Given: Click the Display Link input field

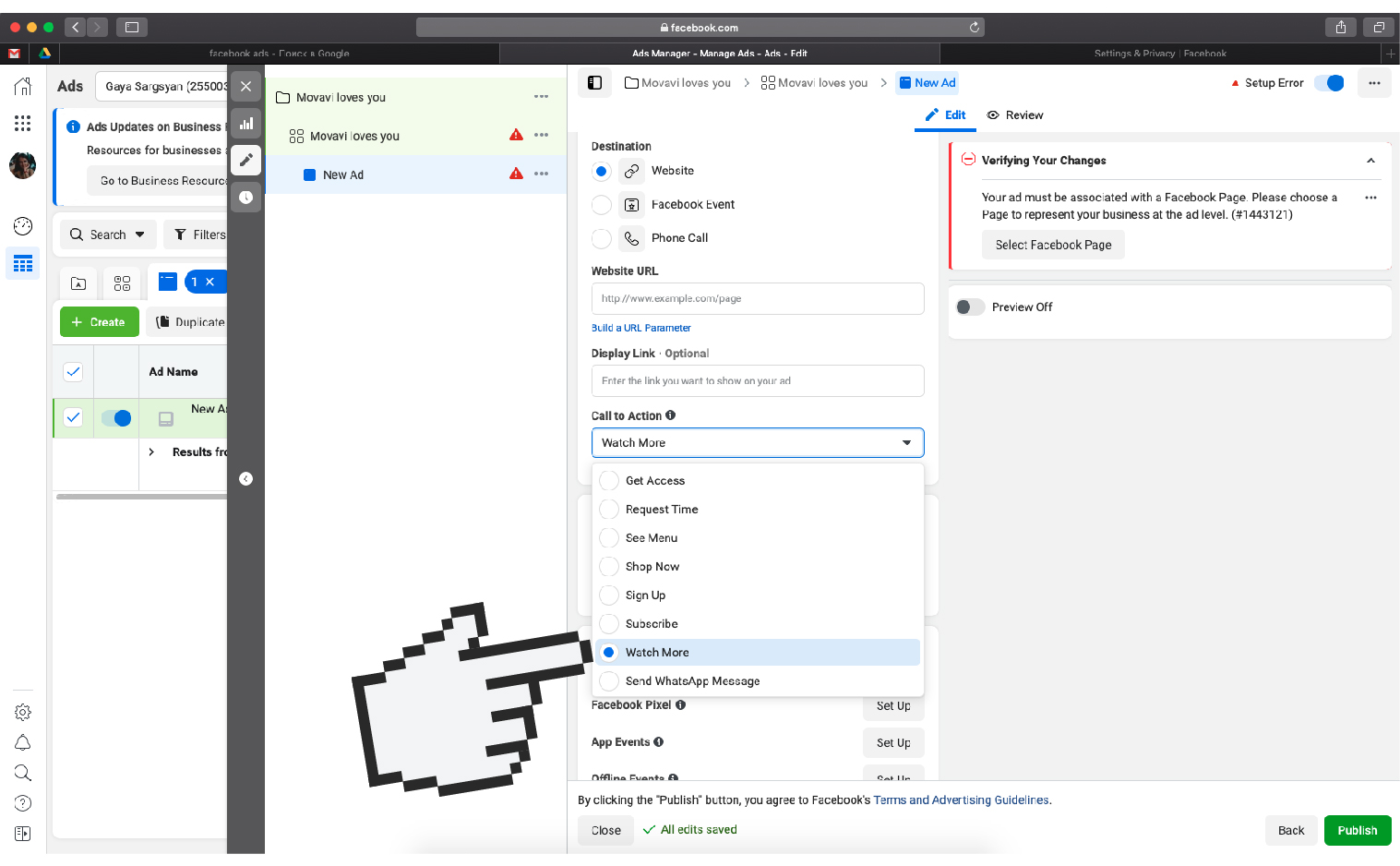Looking at the screenshot, I should pyautogui.click(x=758, y=381).
